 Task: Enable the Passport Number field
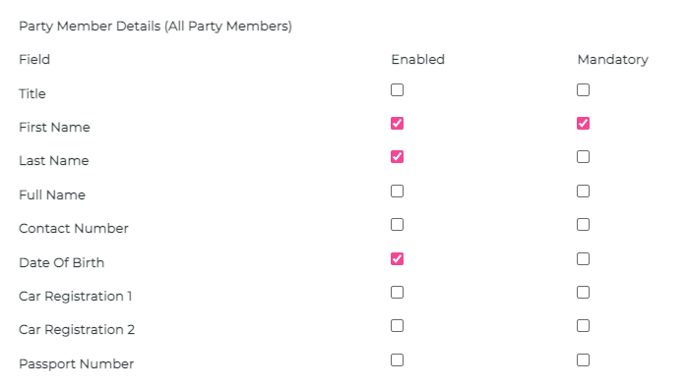coord(397,360)
